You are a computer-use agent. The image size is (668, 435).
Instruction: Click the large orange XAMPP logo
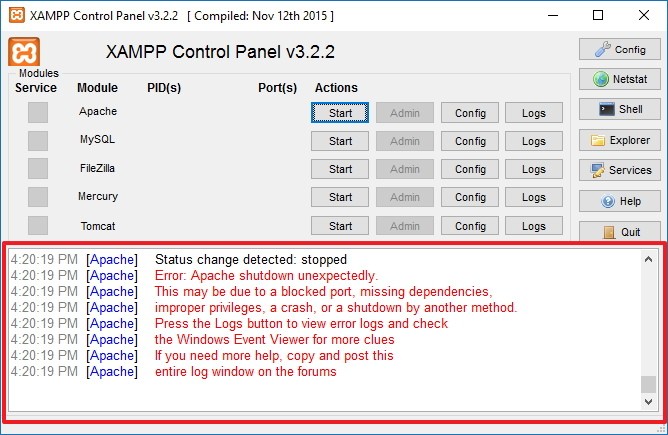(24, 52)
